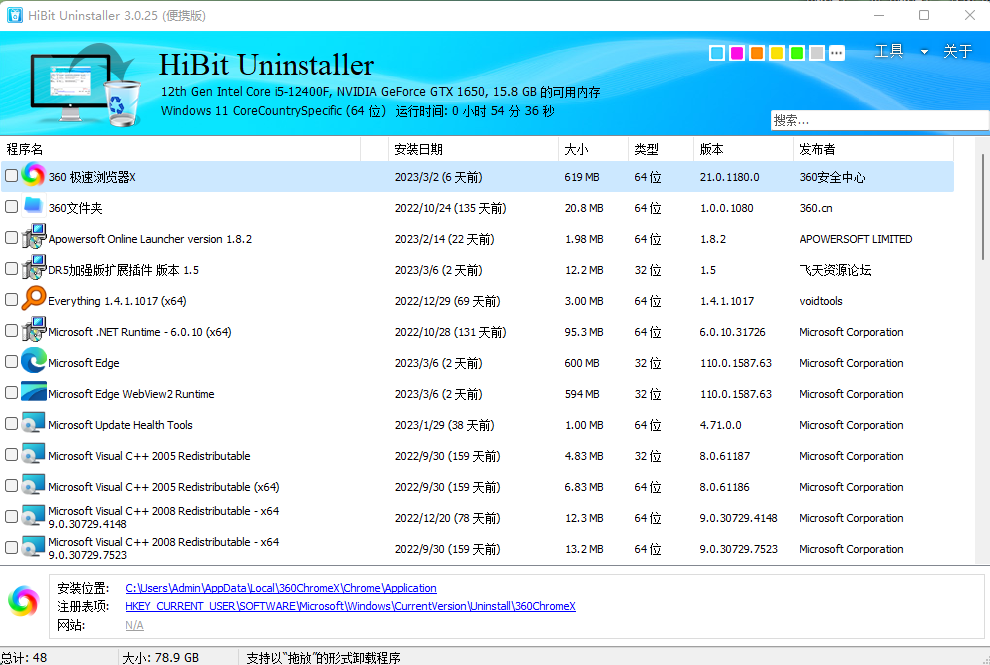Click the 360文件夹 folder icon

pos(33,207)
